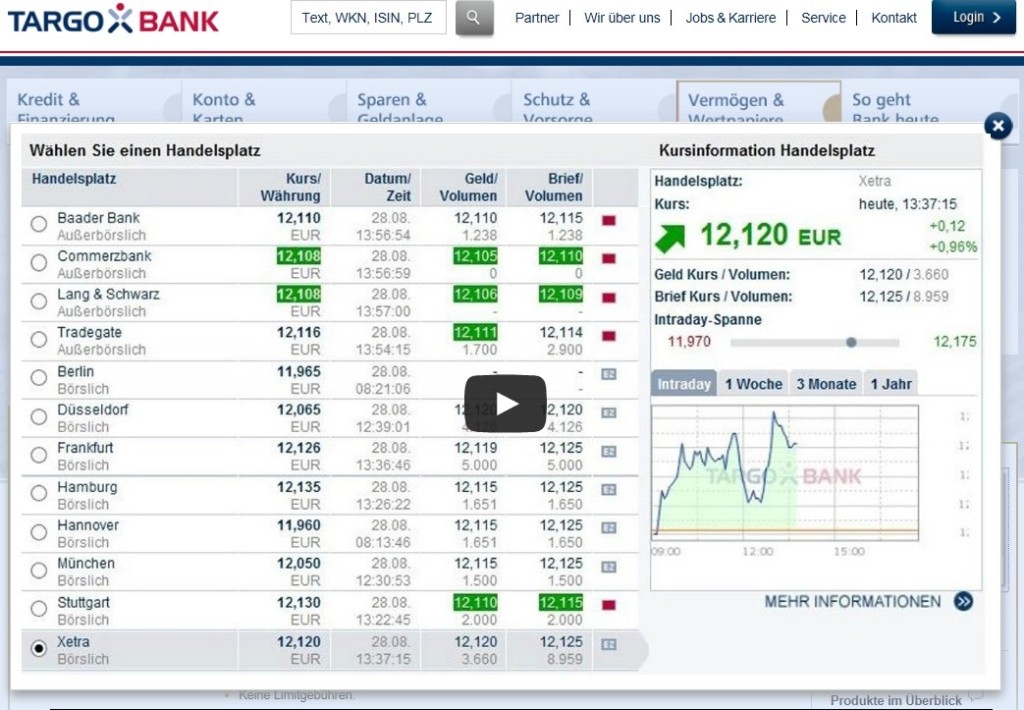Select Baader Bank trading venue

click(x=39, y=224)
